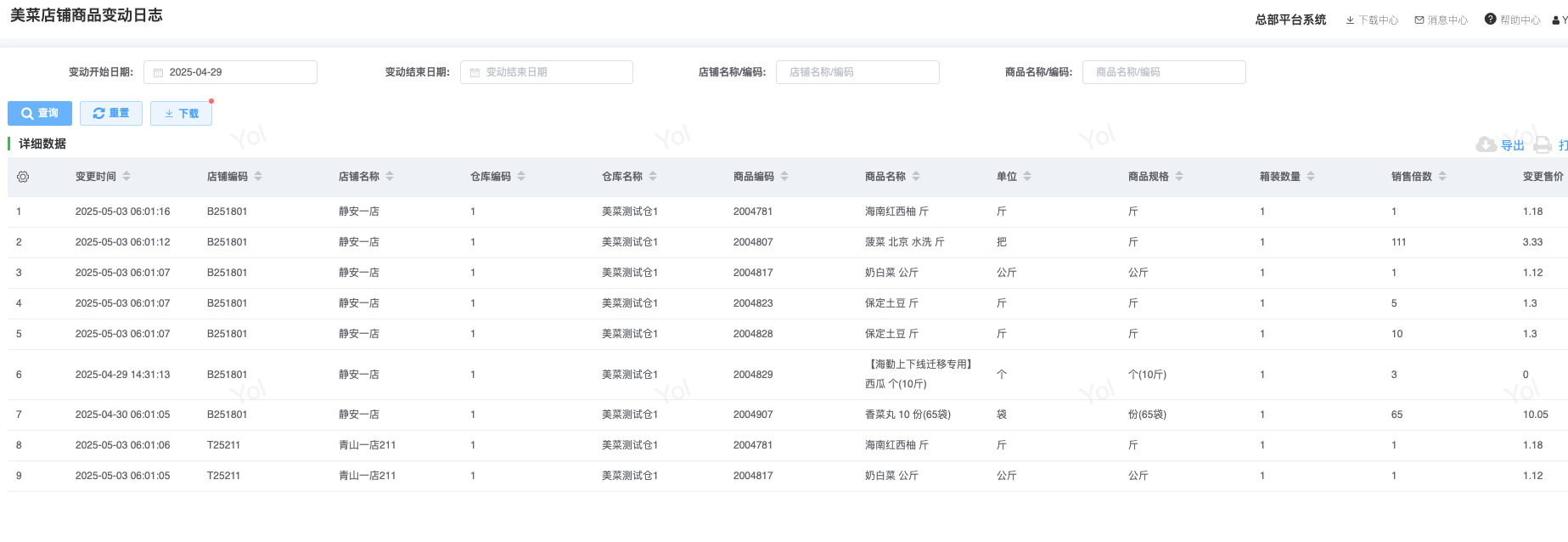Click the 总部平台系统 header item

pyautogui.click(x=1290, y=20)
